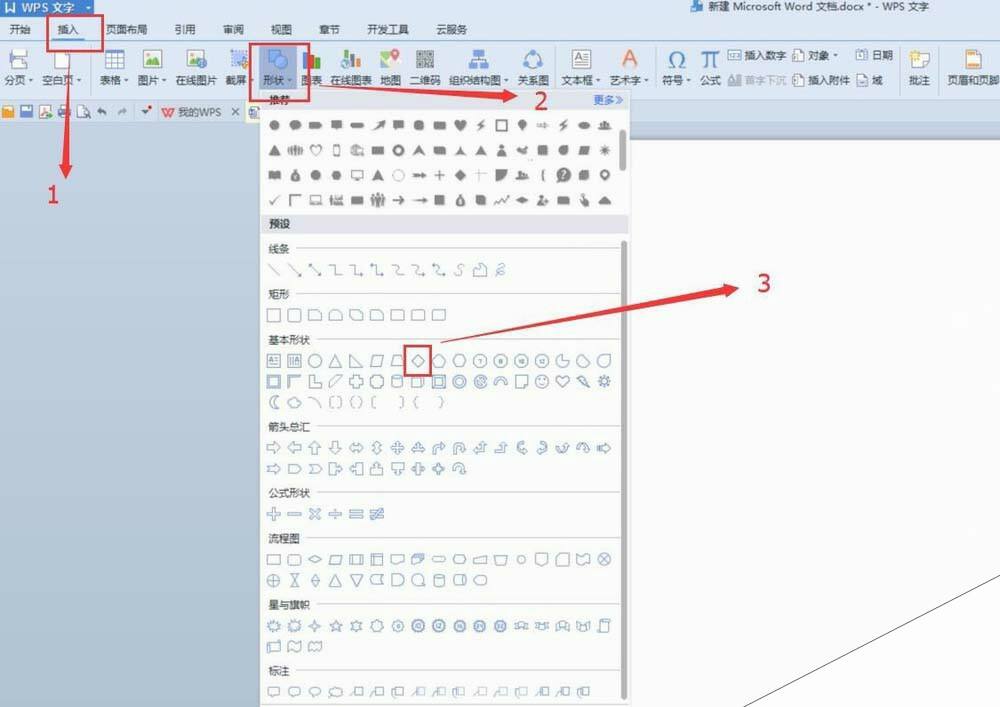
Task: Open the 形状 shapes dropdown
Action: (277, 67)
